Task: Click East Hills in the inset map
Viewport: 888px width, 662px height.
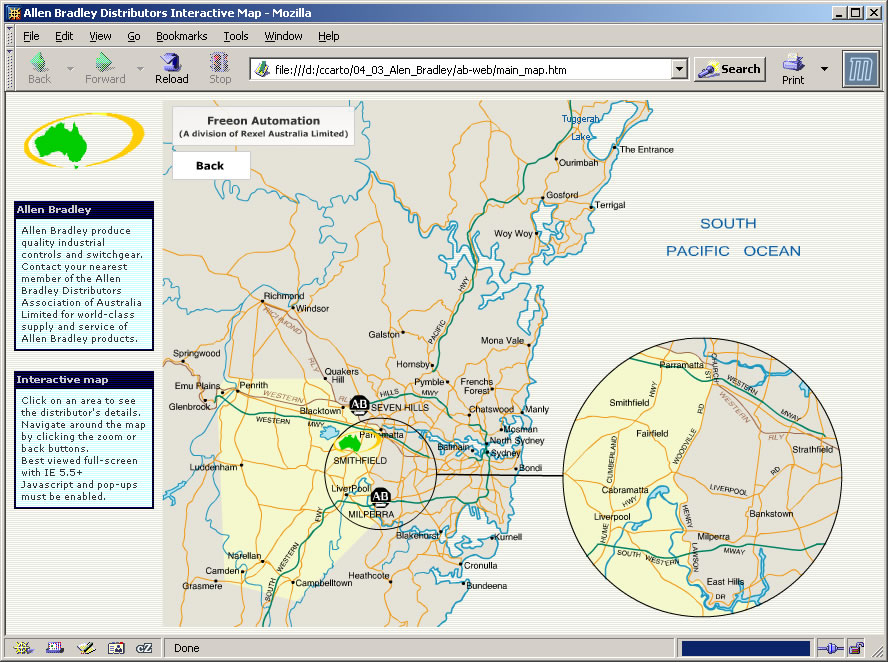Action: pos(725,582)
